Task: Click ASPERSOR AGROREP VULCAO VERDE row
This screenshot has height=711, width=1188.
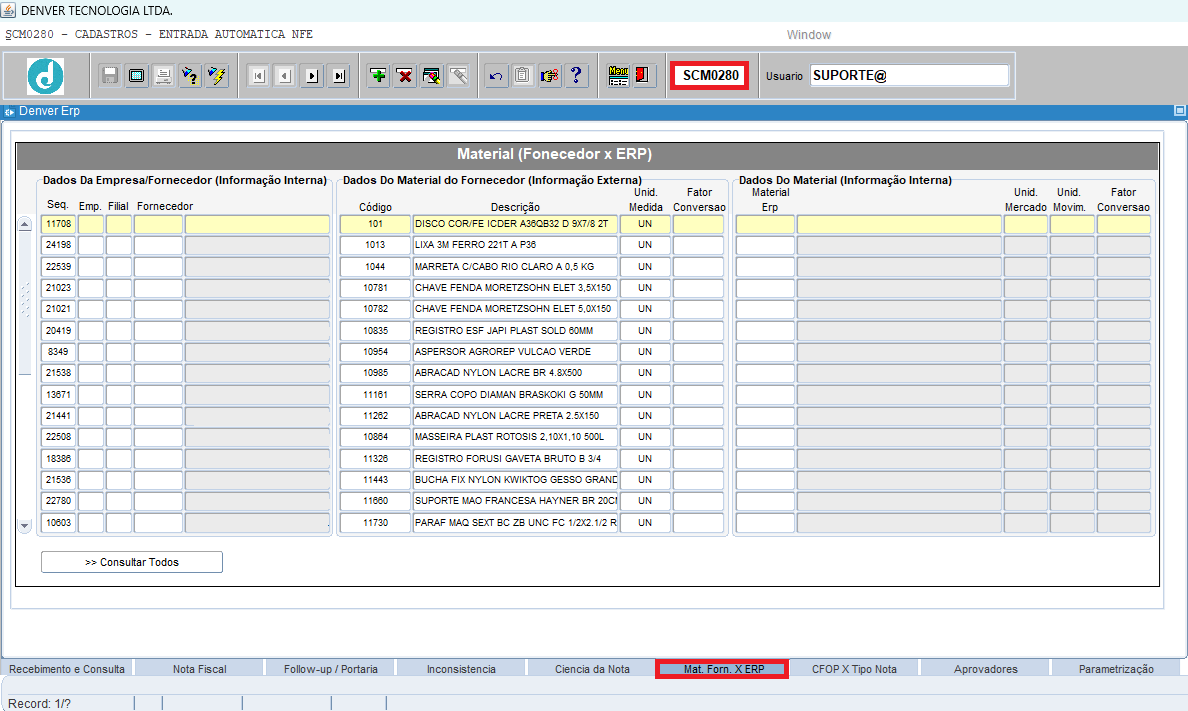Action: pyautogui.click(x=515, y=352)
